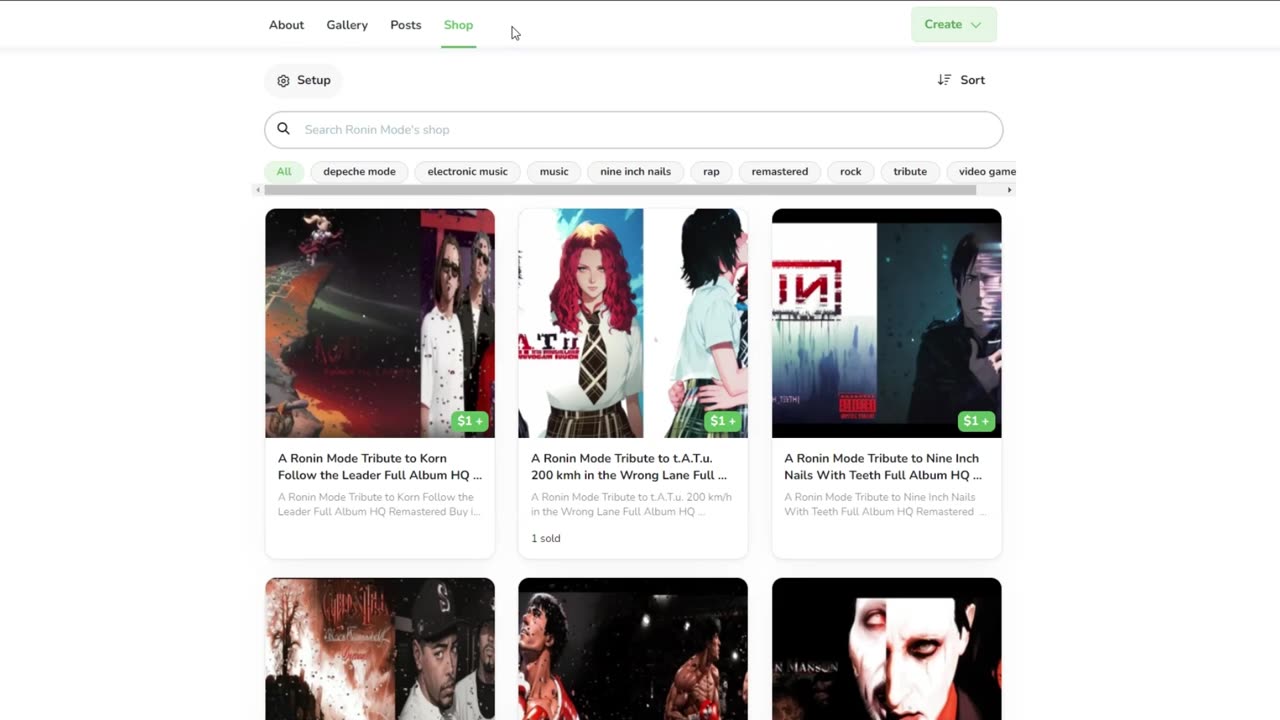This screenshot has width=1280, height=720.
Task: Open the Marilyn Manson album thumbnail
Action: click(x=887, y=649)
